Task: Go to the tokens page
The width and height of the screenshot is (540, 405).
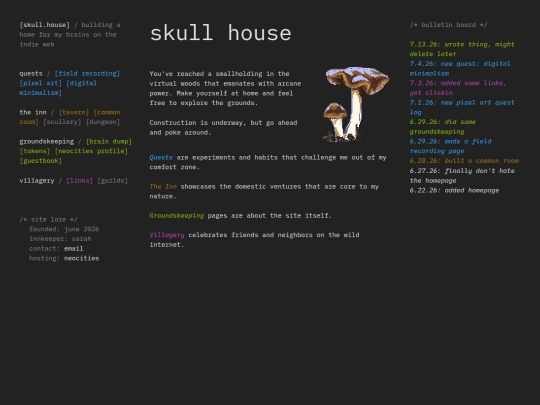Action: coord(35,151)
